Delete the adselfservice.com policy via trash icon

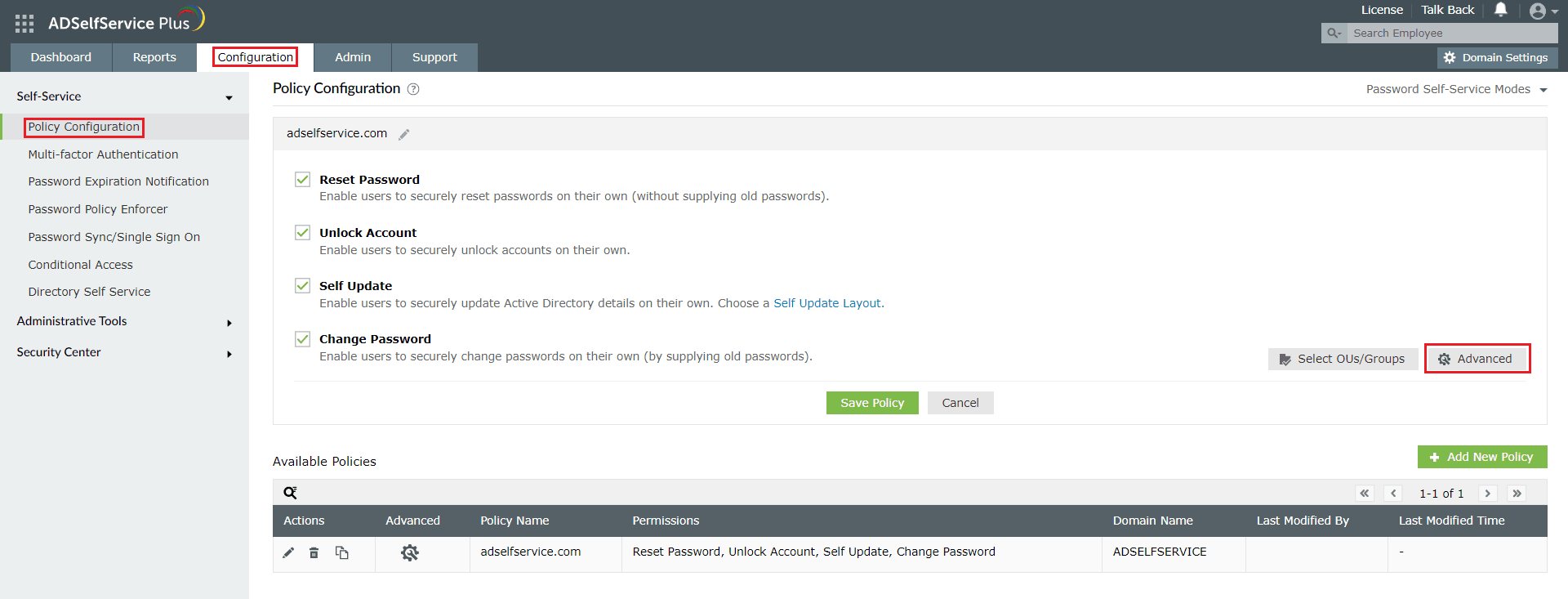[314, 553]
